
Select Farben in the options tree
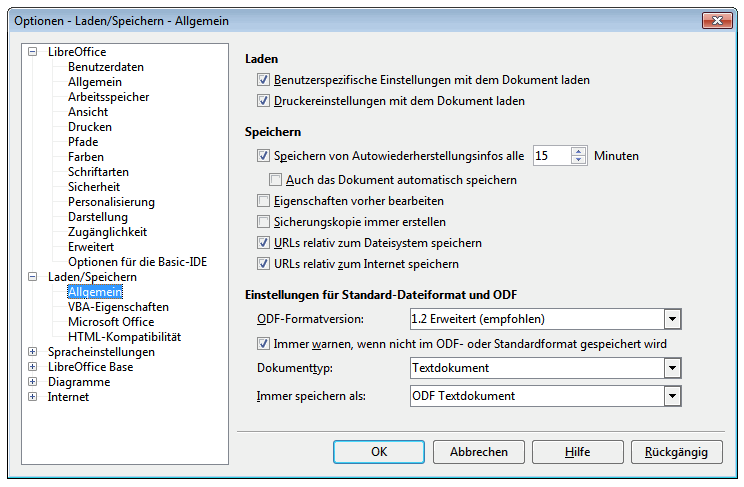(86, 157)
